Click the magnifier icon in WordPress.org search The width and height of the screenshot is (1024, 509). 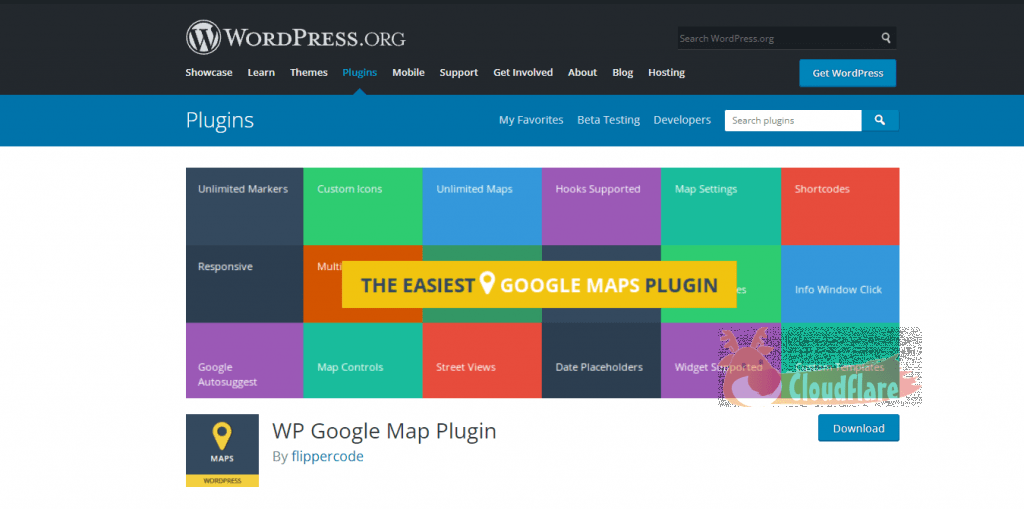pos(886,38)
